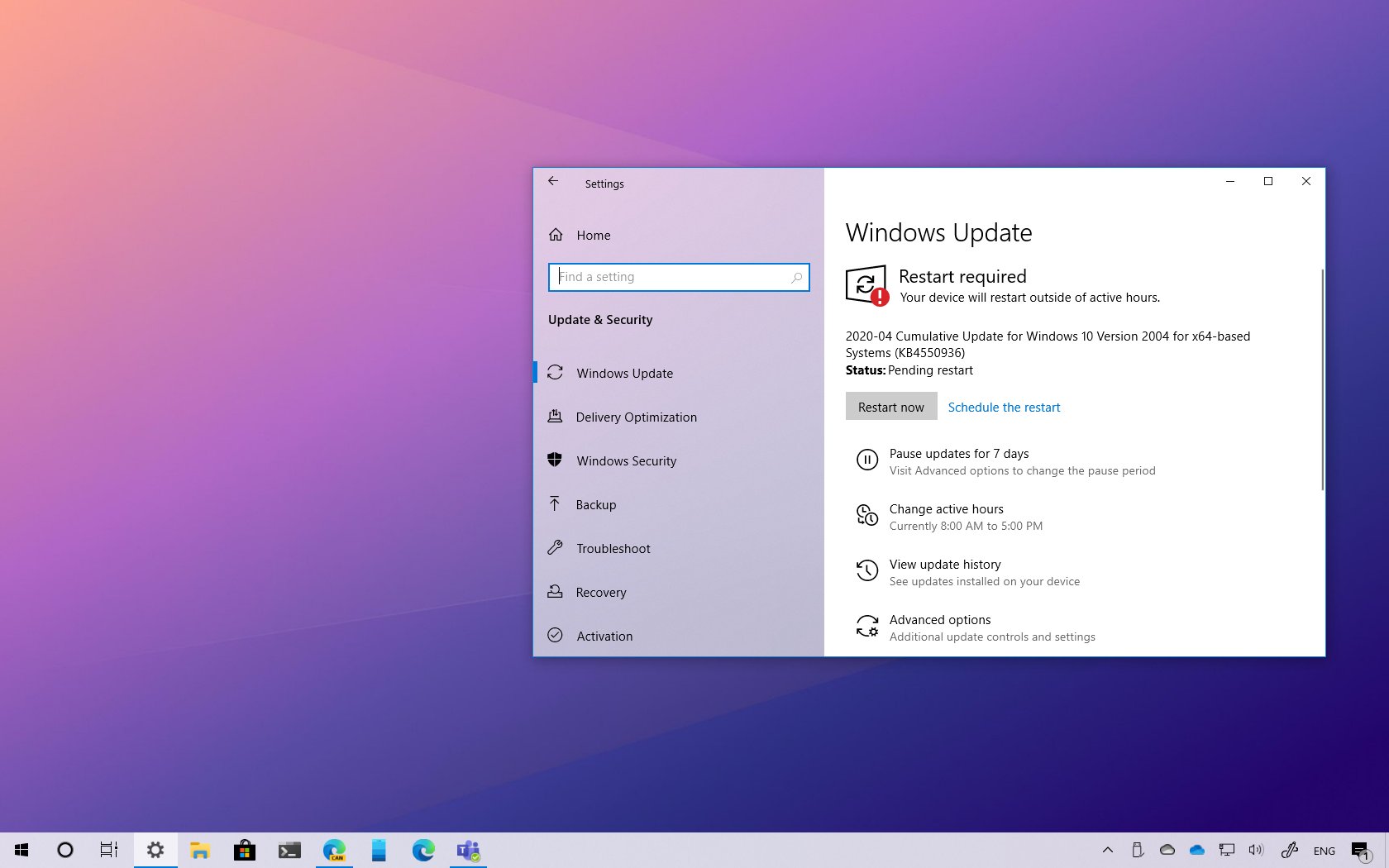Open the Microsoft Store from the taskbar
The image size is (1389, 868).
pyautogui.click(x=244, y=850)
